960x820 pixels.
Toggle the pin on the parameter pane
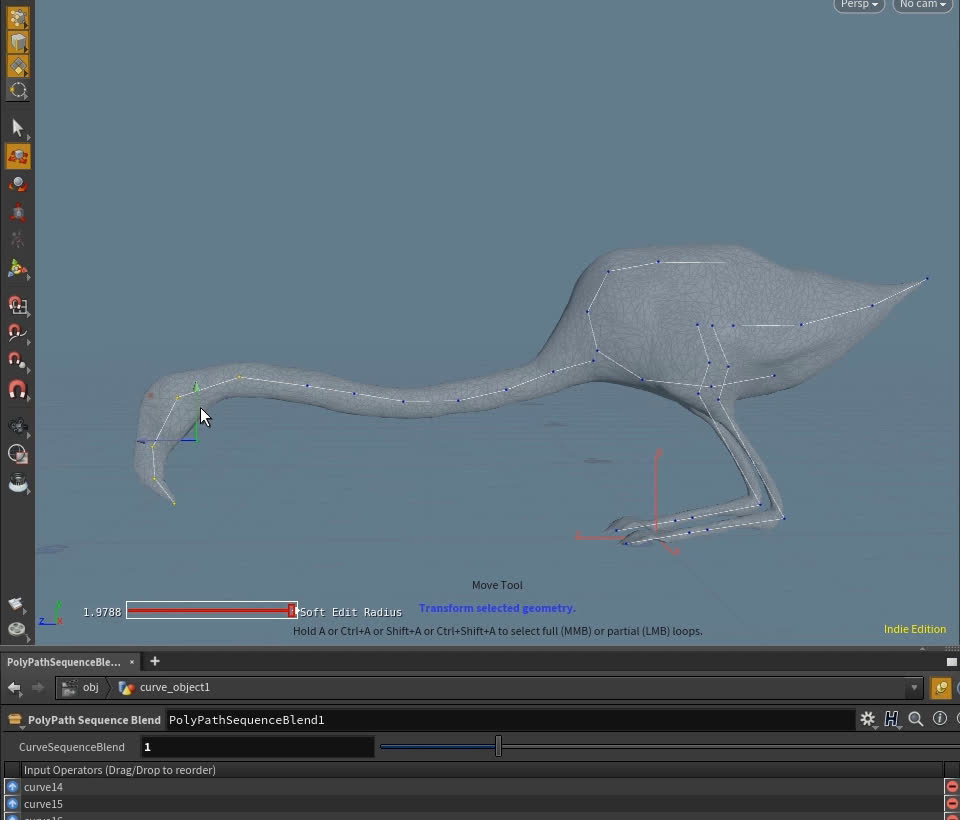940,688
